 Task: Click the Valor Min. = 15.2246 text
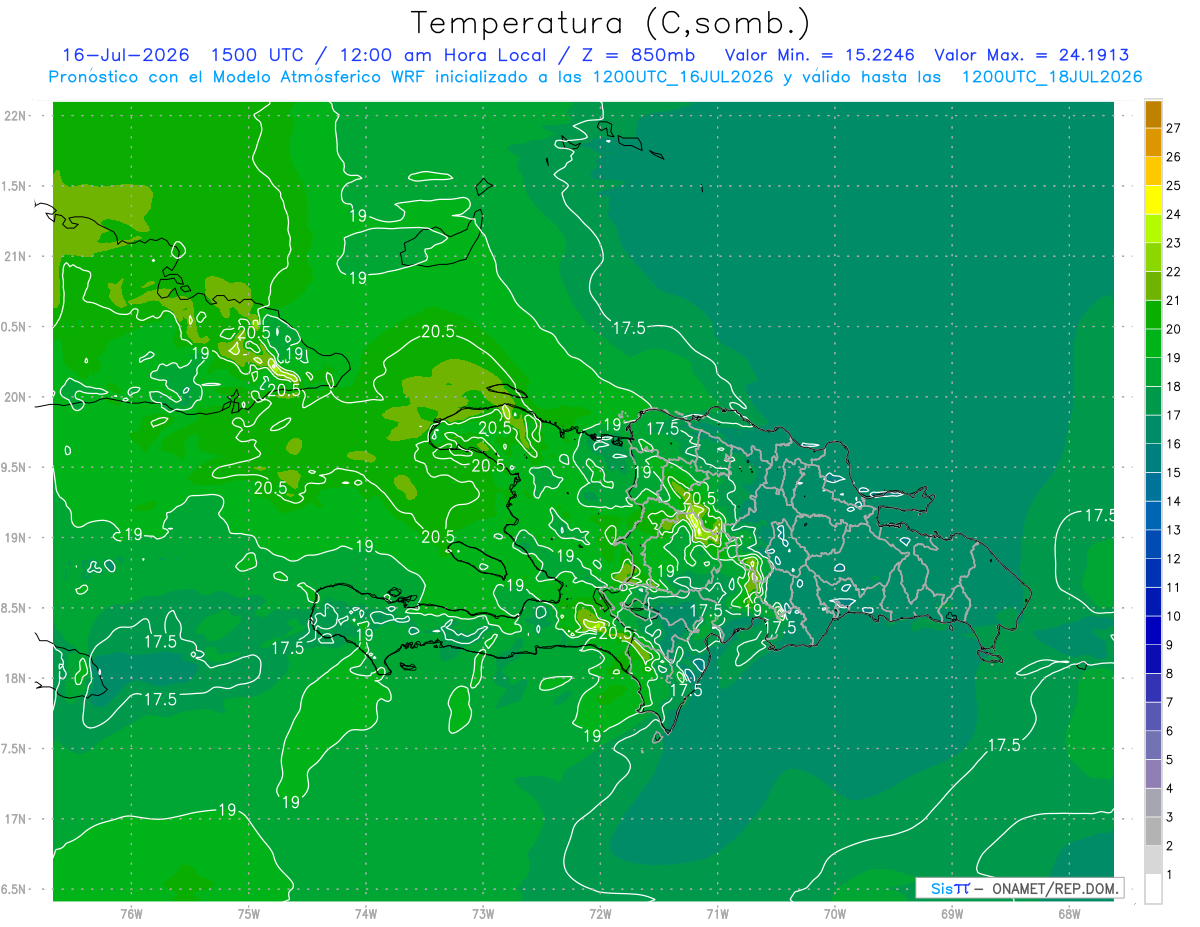click(820, 55)
